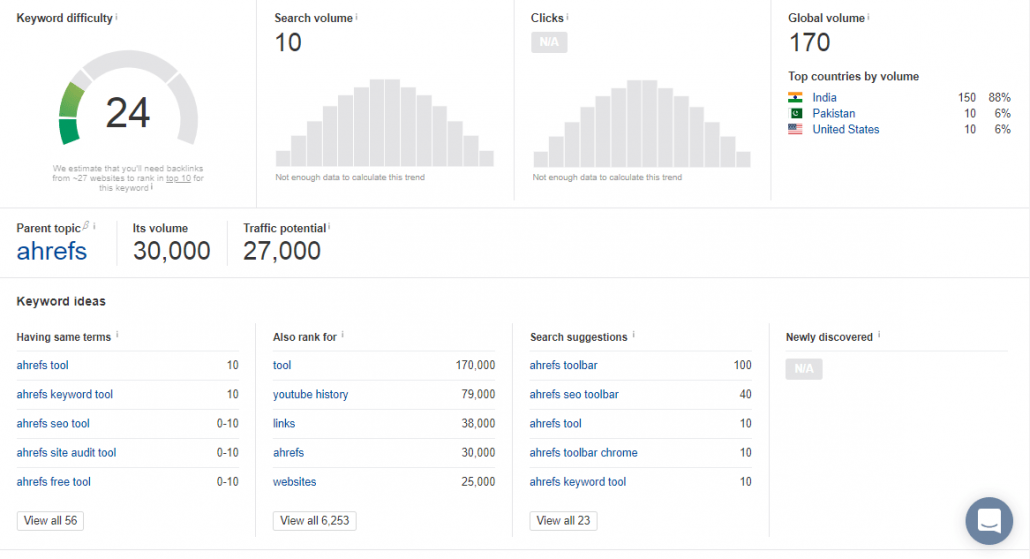Open the chat support bubble icon

coord(989,520)
